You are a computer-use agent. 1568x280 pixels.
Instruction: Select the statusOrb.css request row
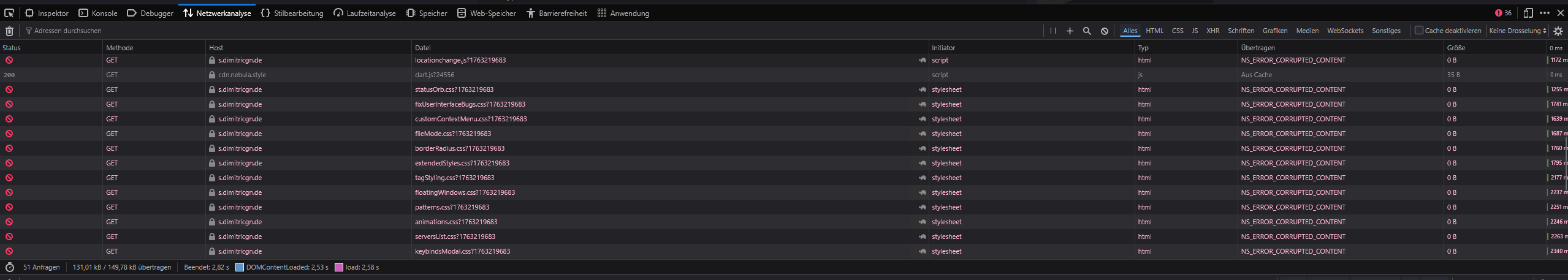(x=454, y=89)
